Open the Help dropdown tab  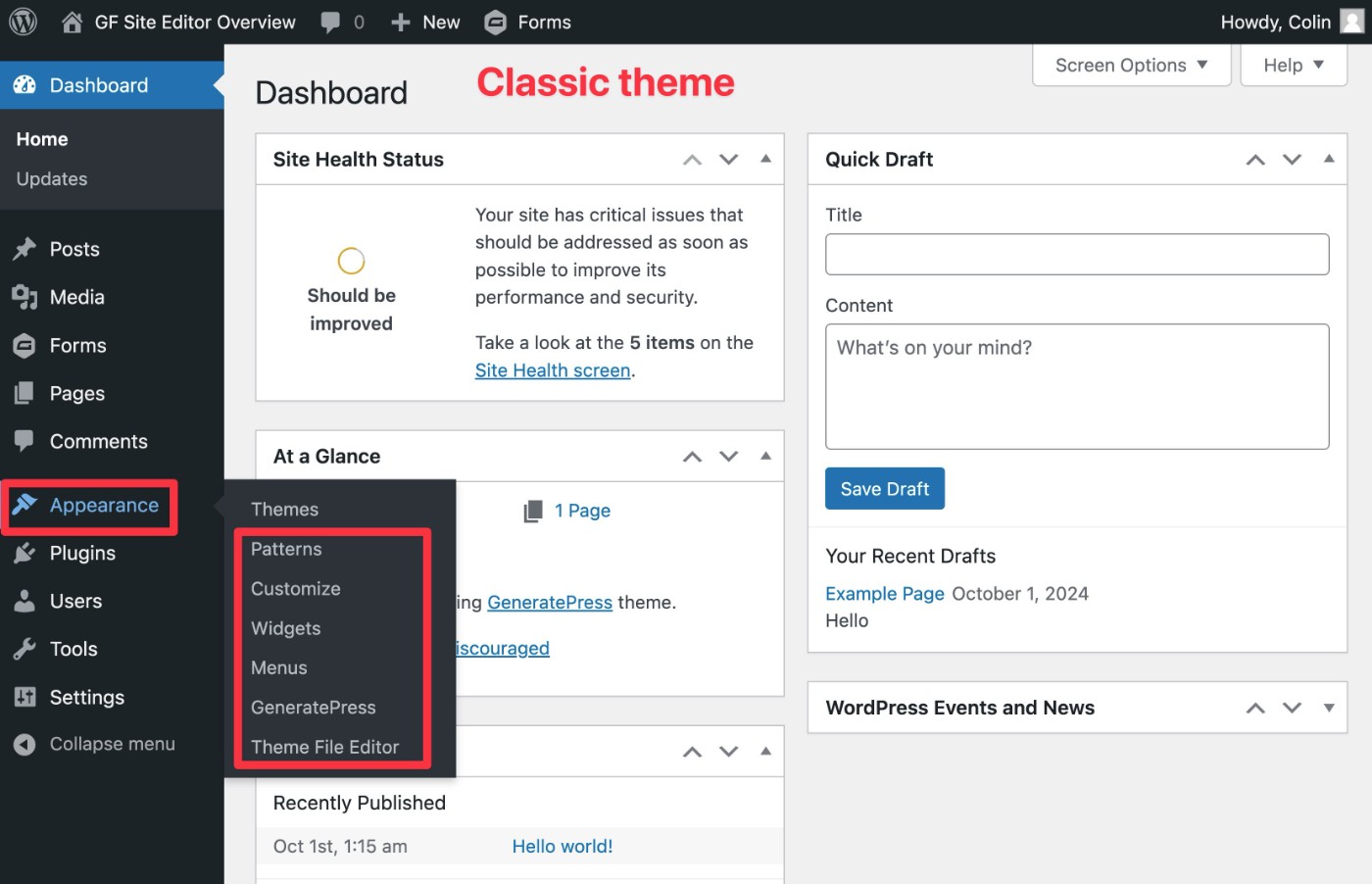[x=1294, y=65]
